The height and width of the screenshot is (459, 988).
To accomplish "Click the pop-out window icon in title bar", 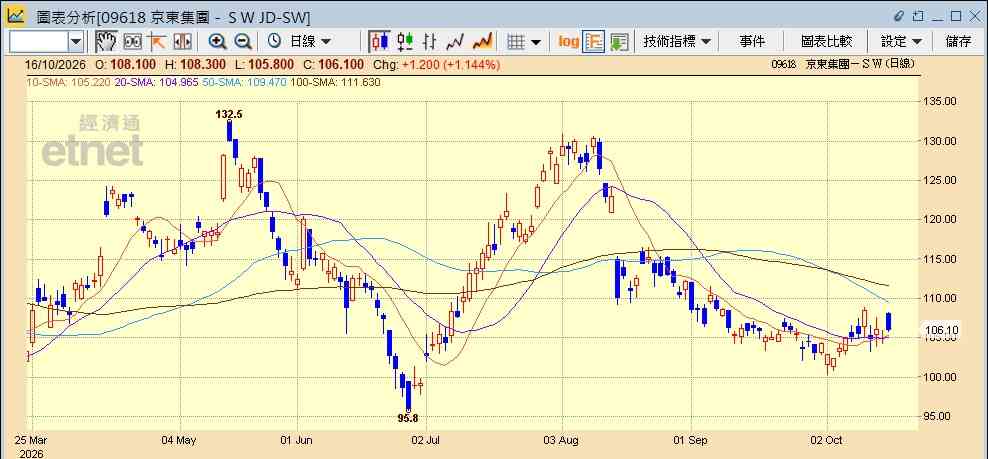I will [x=919, y=16].
